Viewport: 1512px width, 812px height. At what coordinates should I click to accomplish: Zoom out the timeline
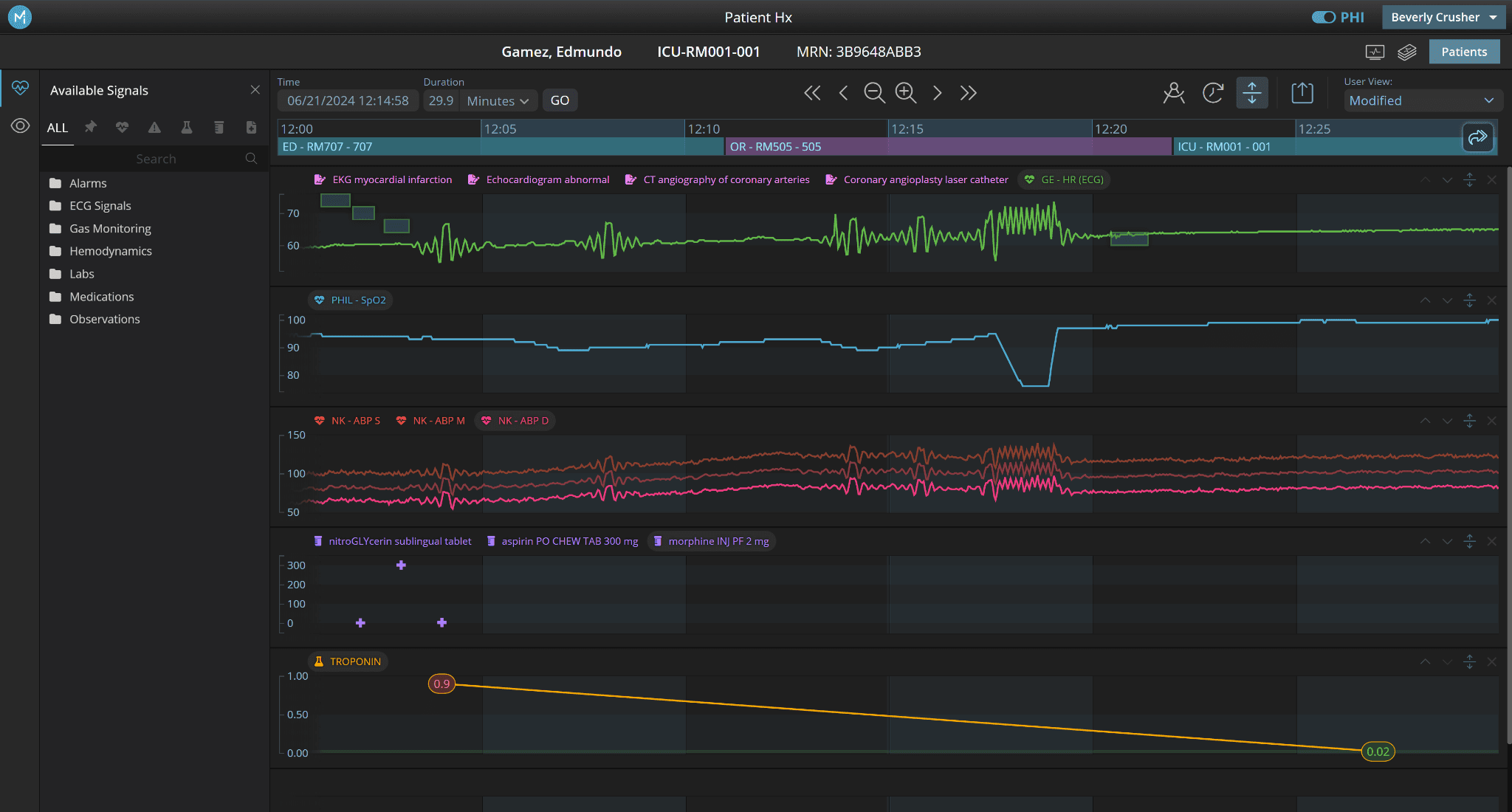(x=874, y=92)
